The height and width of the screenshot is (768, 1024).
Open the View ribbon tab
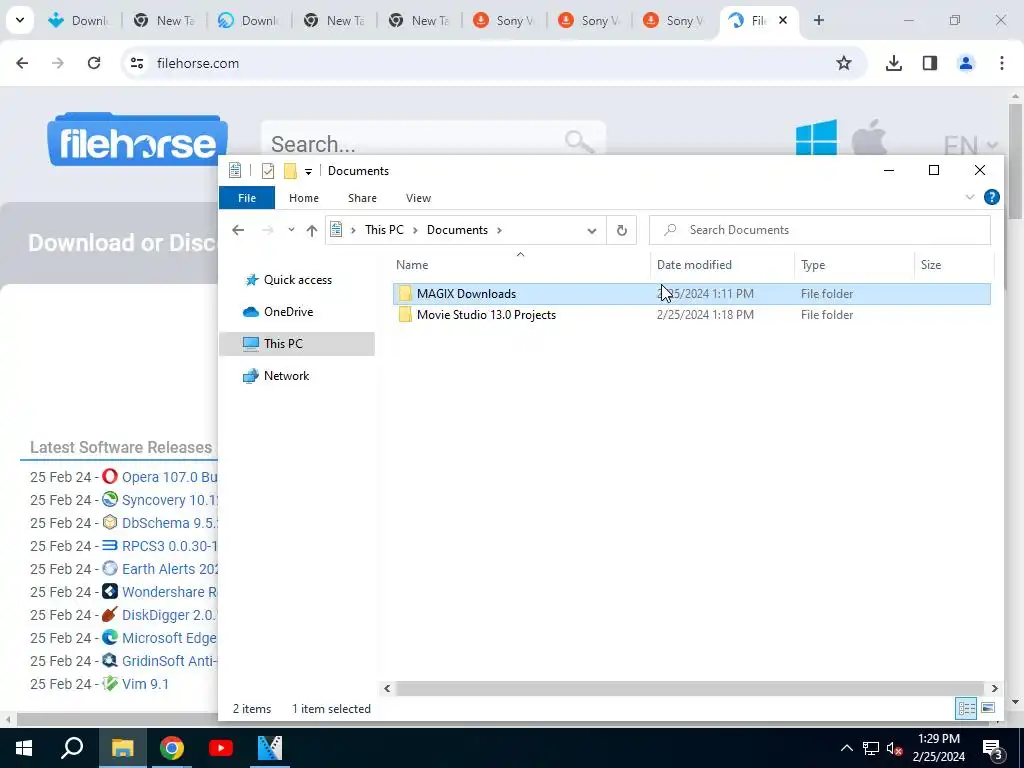pos(418,198)
